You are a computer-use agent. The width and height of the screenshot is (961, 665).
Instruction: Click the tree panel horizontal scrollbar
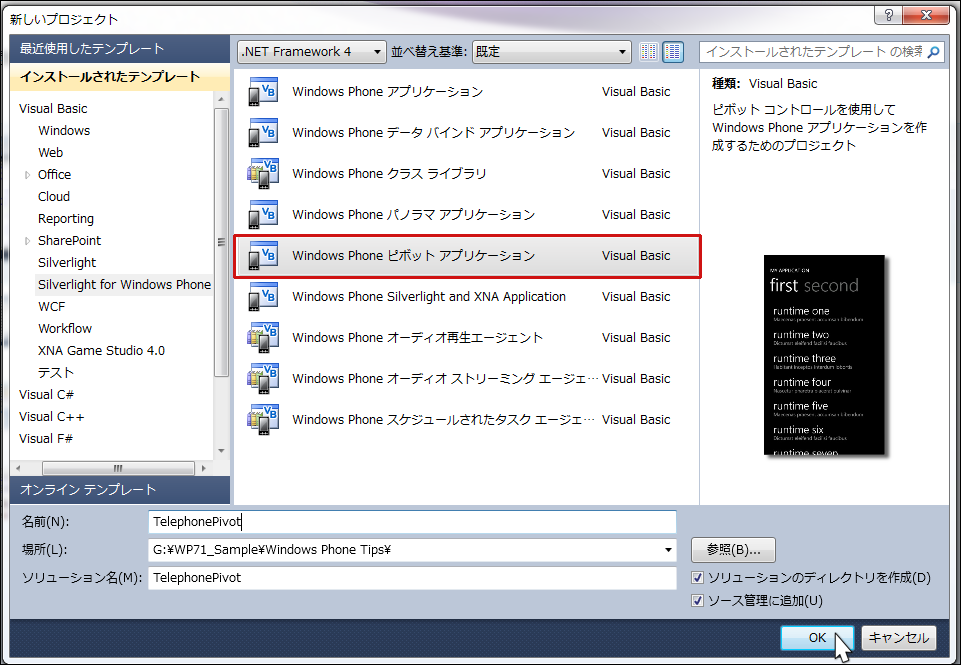click(x=118, y=468)
